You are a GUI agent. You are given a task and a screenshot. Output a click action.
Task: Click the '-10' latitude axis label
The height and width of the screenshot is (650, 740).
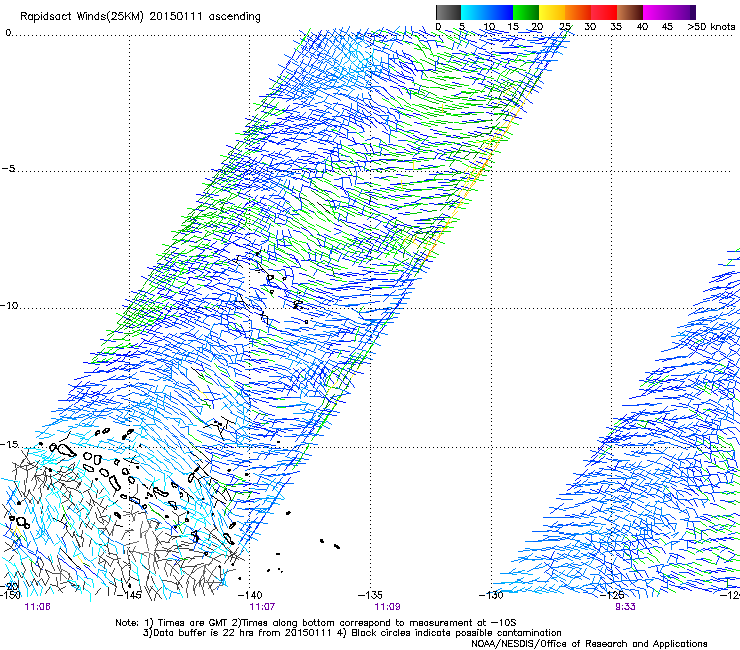[9, 305]
